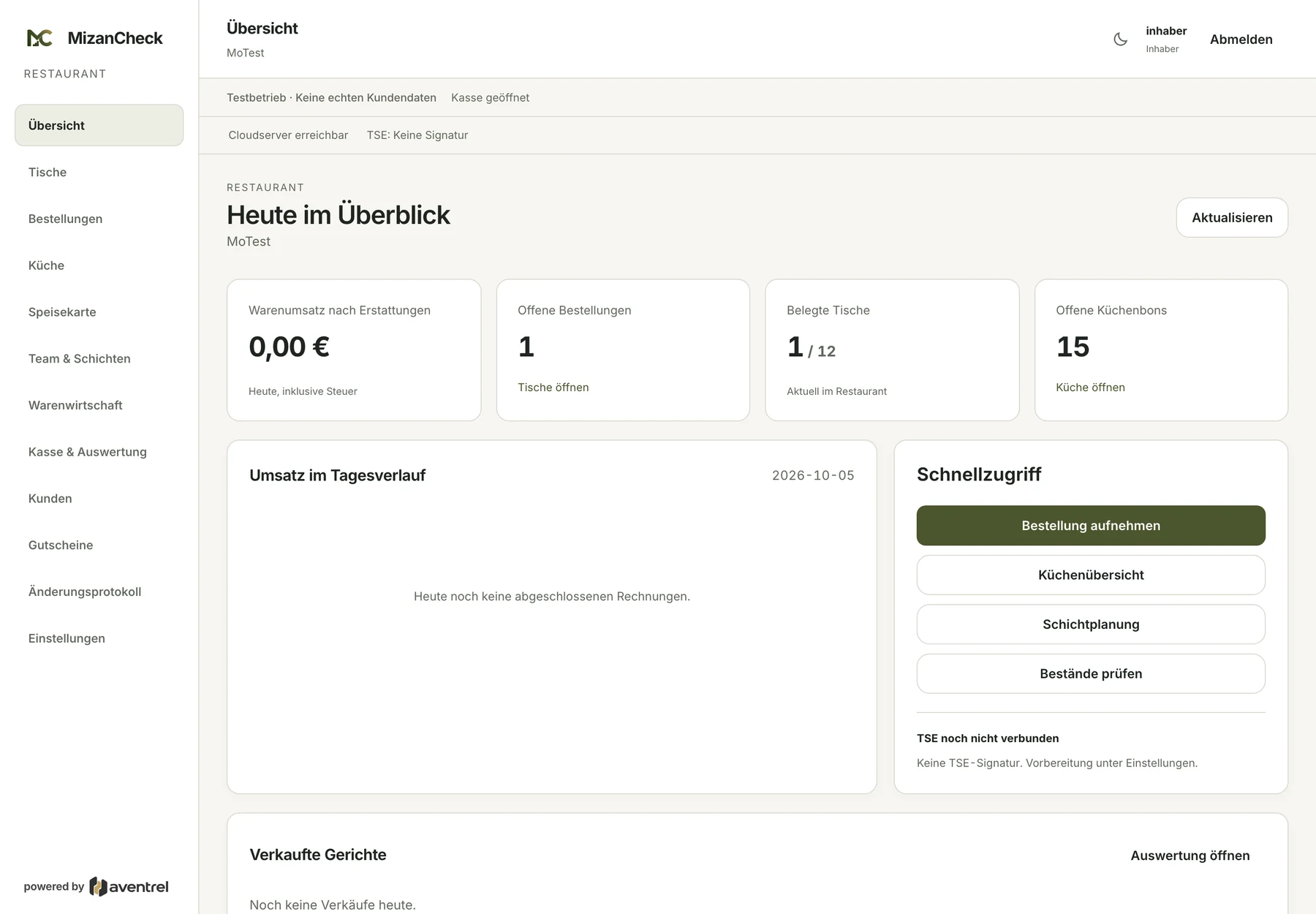Image resolution: width=1316 pixels, height=914 pixels.
Task: Select Gutscheine sidebar item
Action: [x=99, y=545]
